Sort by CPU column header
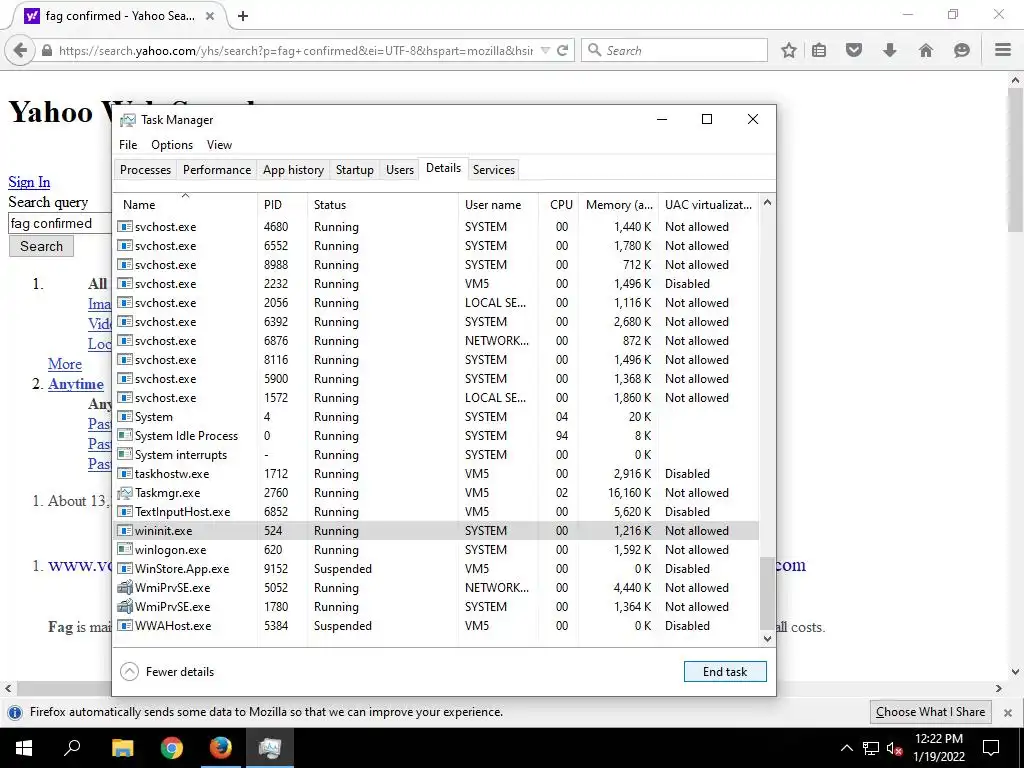Screen dimensions: 1024x768 point(560,204)
